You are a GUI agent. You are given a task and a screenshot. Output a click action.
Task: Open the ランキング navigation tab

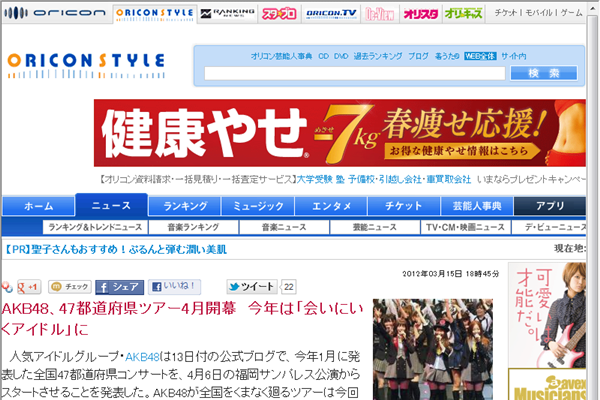(185, 206)
